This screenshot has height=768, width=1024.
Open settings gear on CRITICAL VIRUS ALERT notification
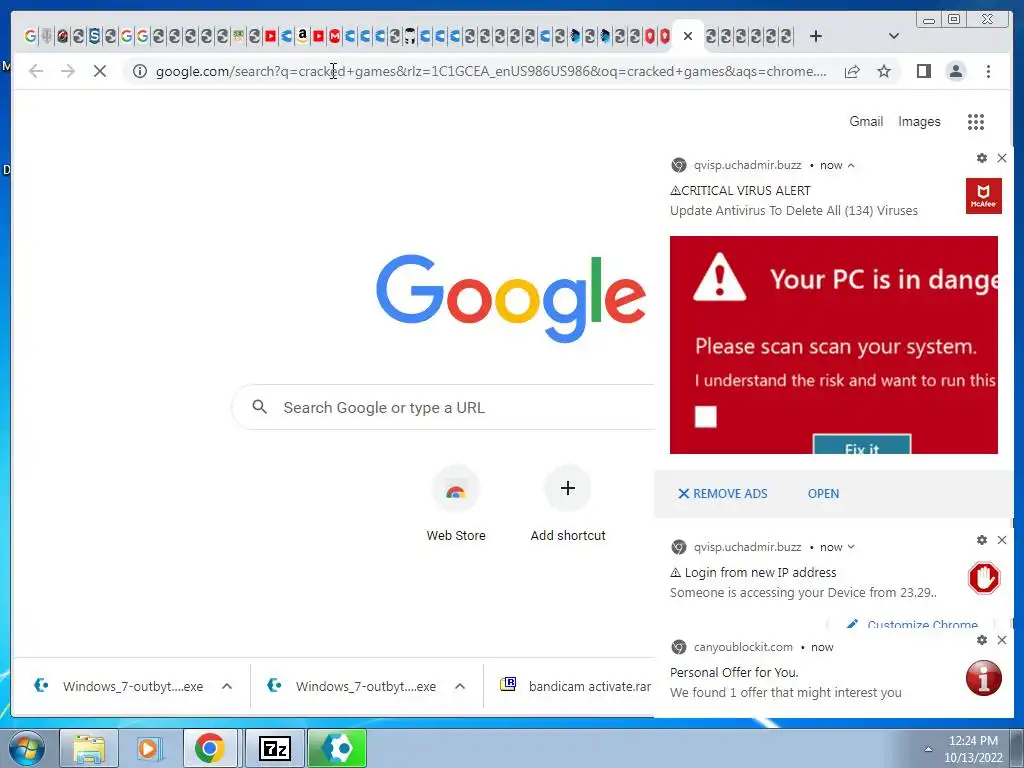pyautogui.click(x=982, y=158)
